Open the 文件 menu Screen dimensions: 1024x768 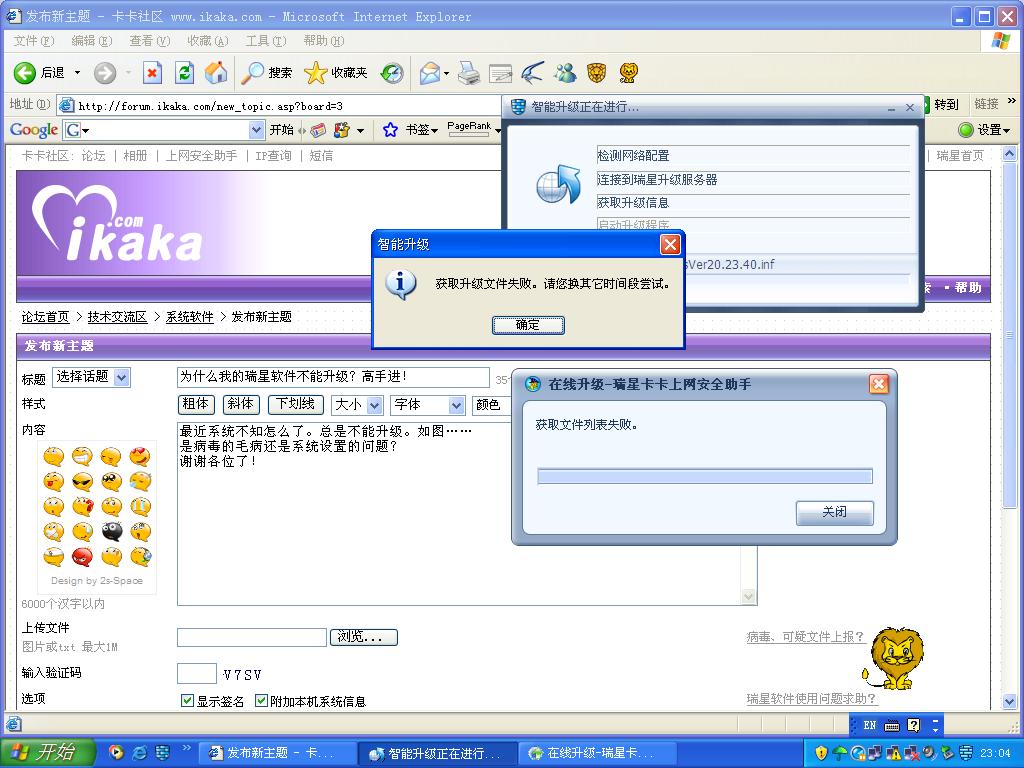pos(34,40)
